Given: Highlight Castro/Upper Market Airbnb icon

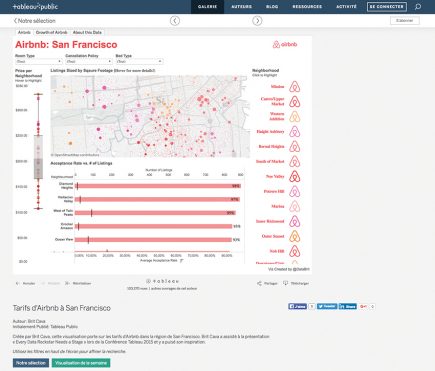Looking at the screenshot, I should click(295, 102).
